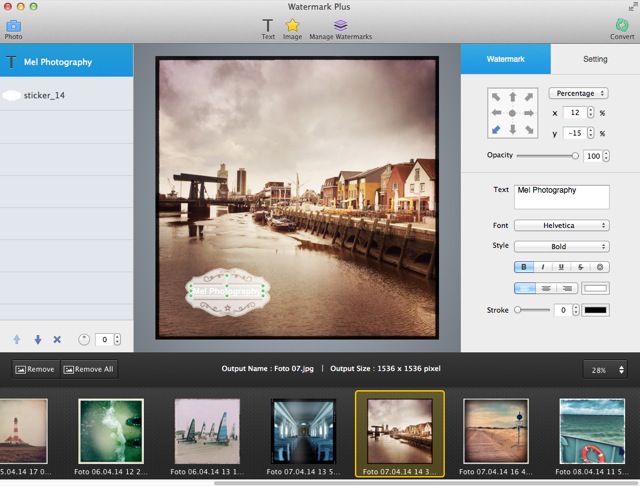Align watermark to left center
The height and width of the screenshot is (486, 640).
(x=496, y=113)
